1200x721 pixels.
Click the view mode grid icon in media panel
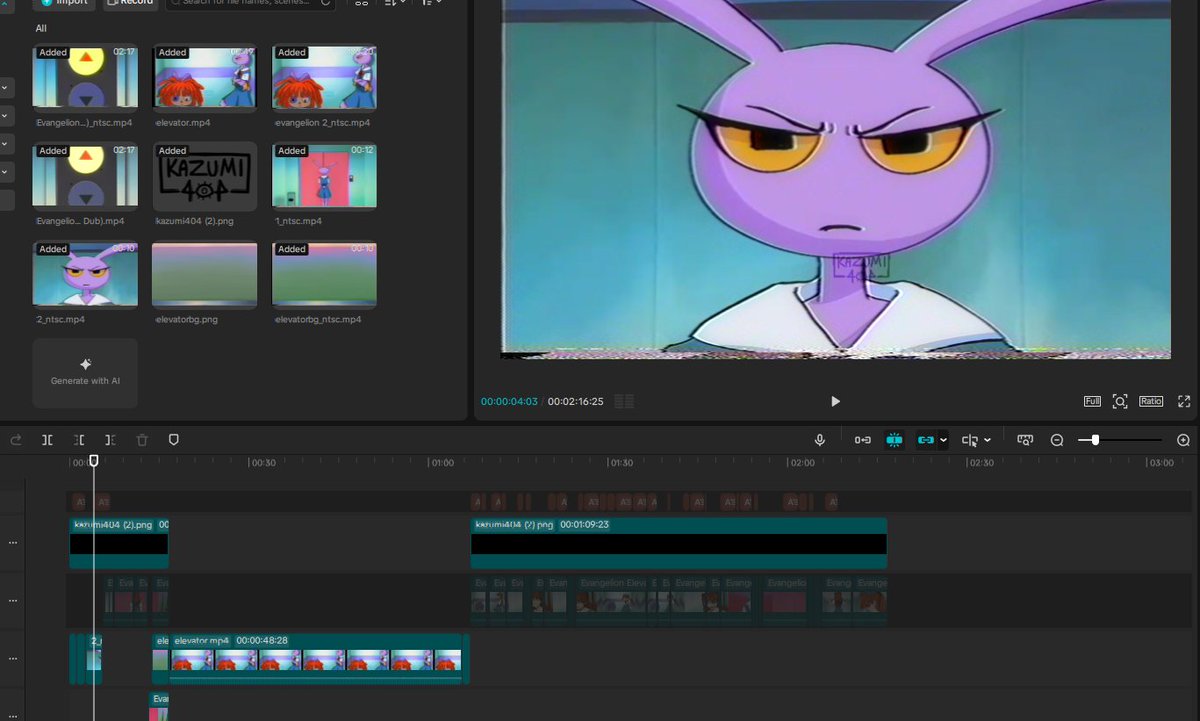pyautogui.click(x=362, y=3)
